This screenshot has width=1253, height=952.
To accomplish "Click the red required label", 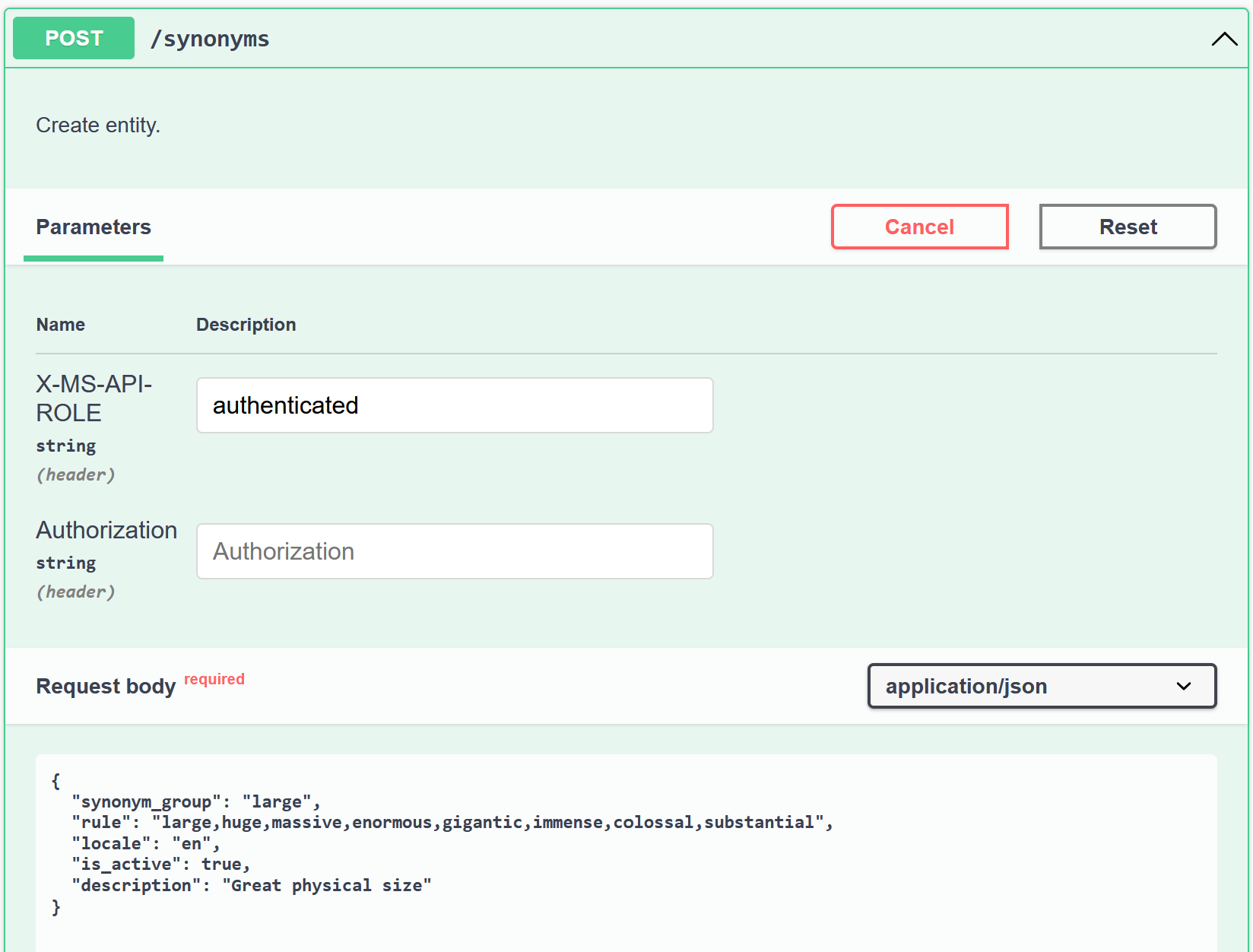I will 214,679.
